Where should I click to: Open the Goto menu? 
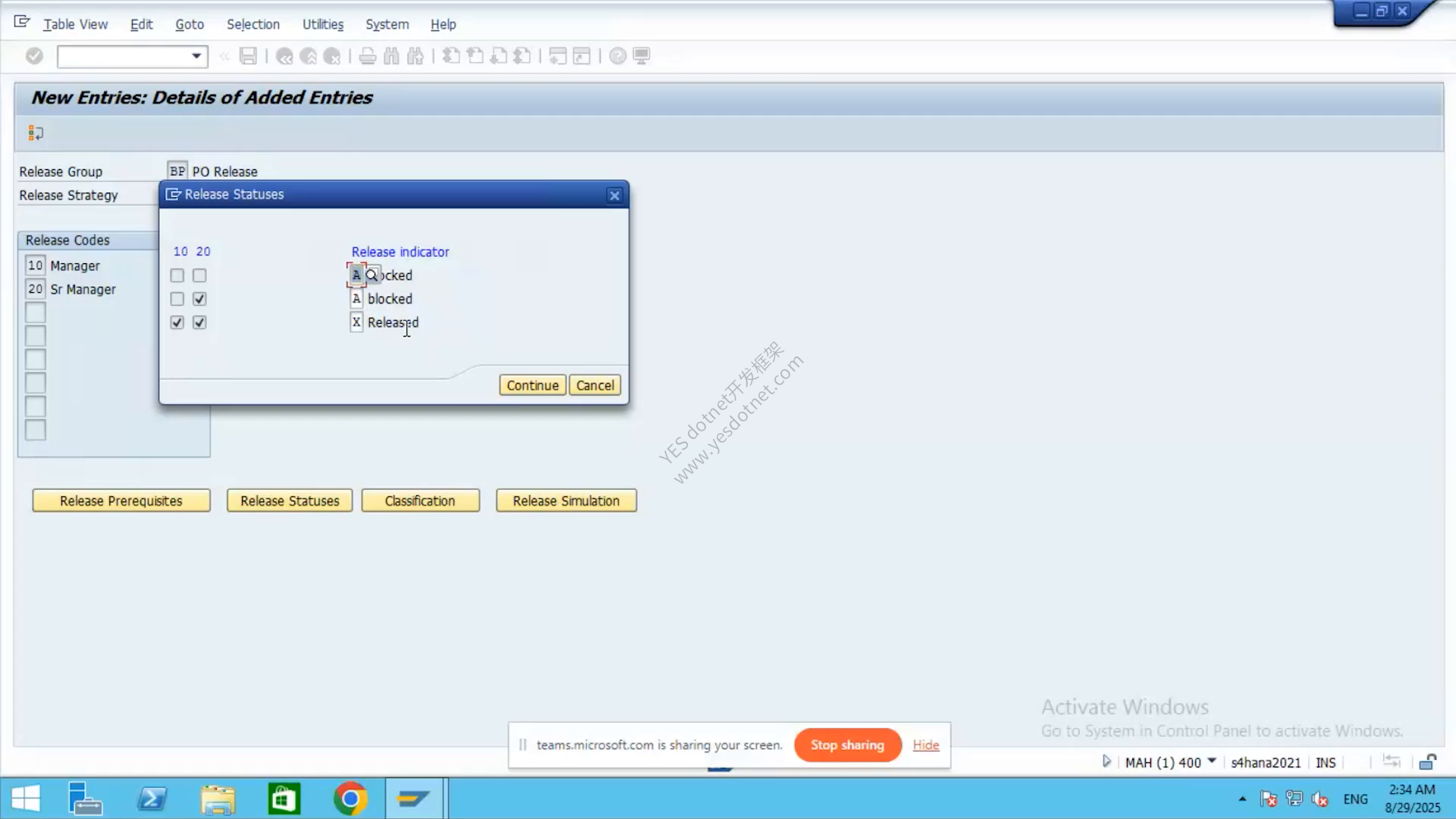tap(190, 24)
